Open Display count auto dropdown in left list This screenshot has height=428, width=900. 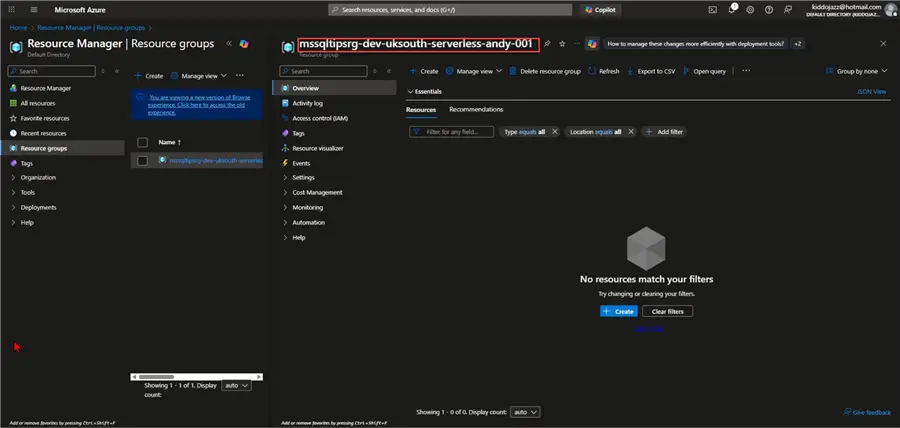pyautogui.click(x=236, y=386)
